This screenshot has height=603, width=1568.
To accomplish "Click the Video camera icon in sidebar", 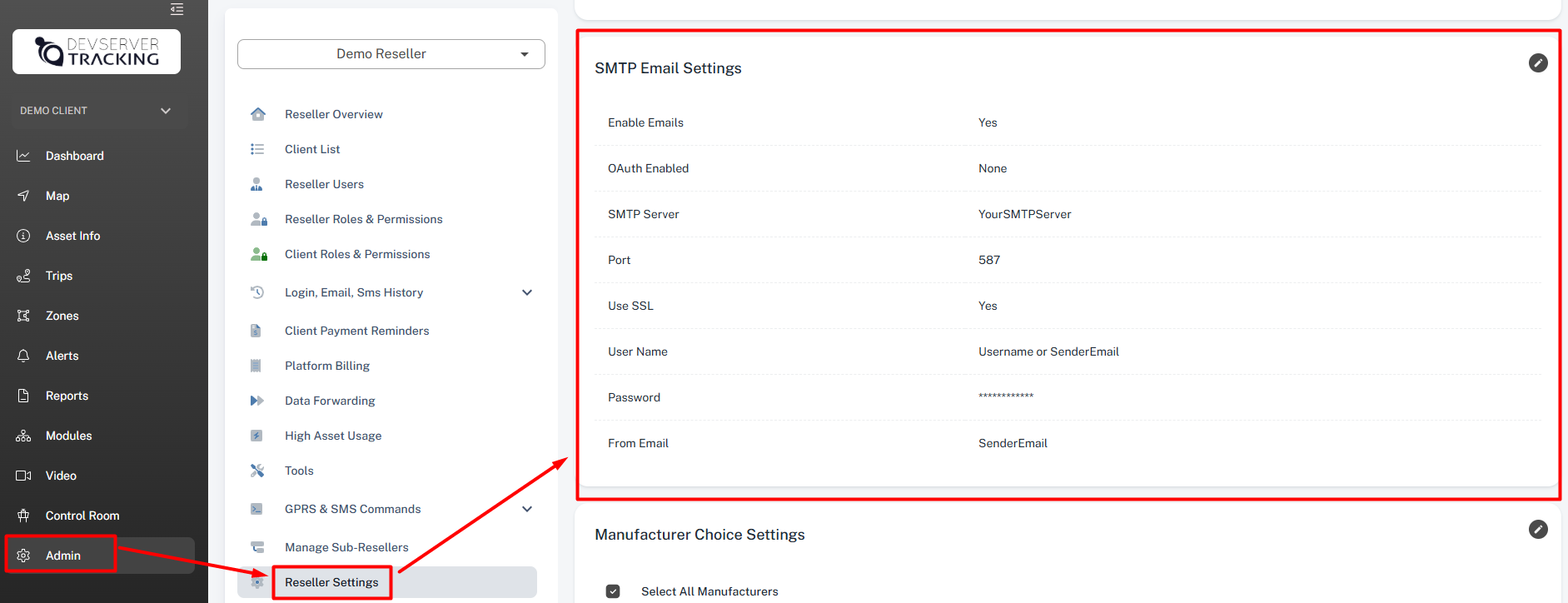I will (x=23, y=476).
